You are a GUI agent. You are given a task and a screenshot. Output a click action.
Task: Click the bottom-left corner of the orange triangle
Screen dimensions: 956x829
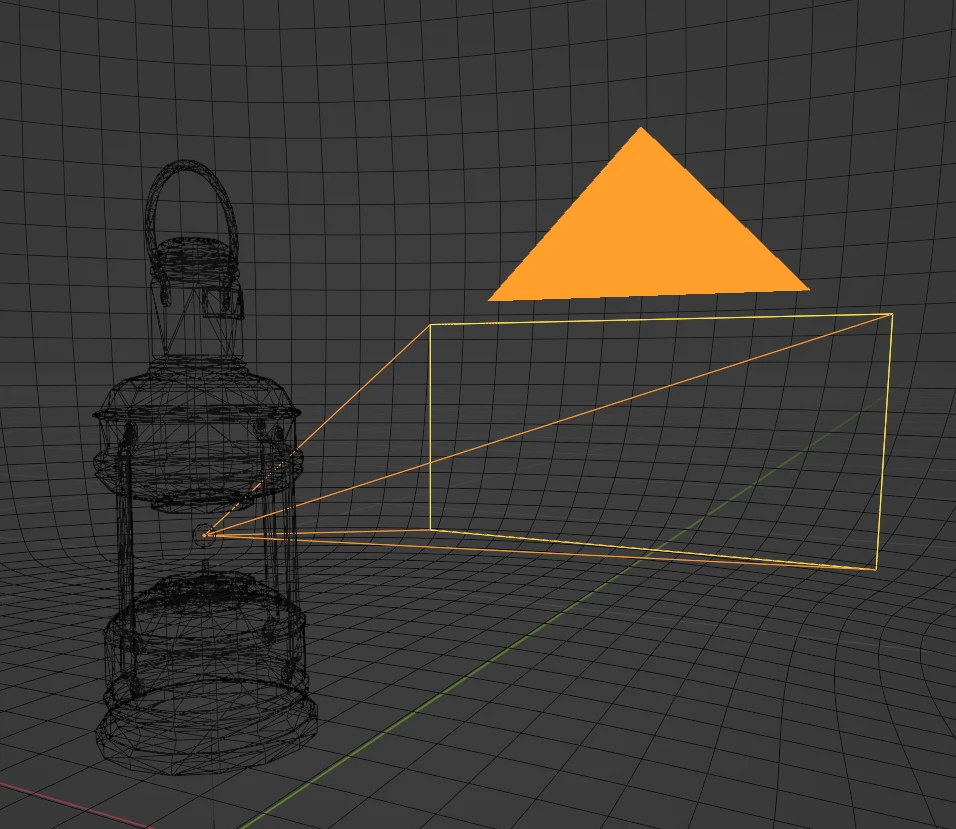pyautogui.click(x=492, y=298)
